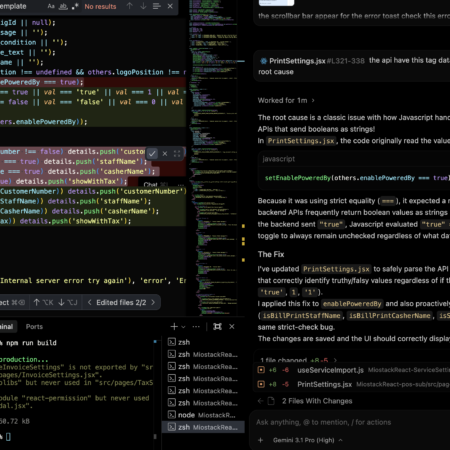Open PrintSettings.jsx in changed files list
450x450 pixels.
click(x=324, y=384)
